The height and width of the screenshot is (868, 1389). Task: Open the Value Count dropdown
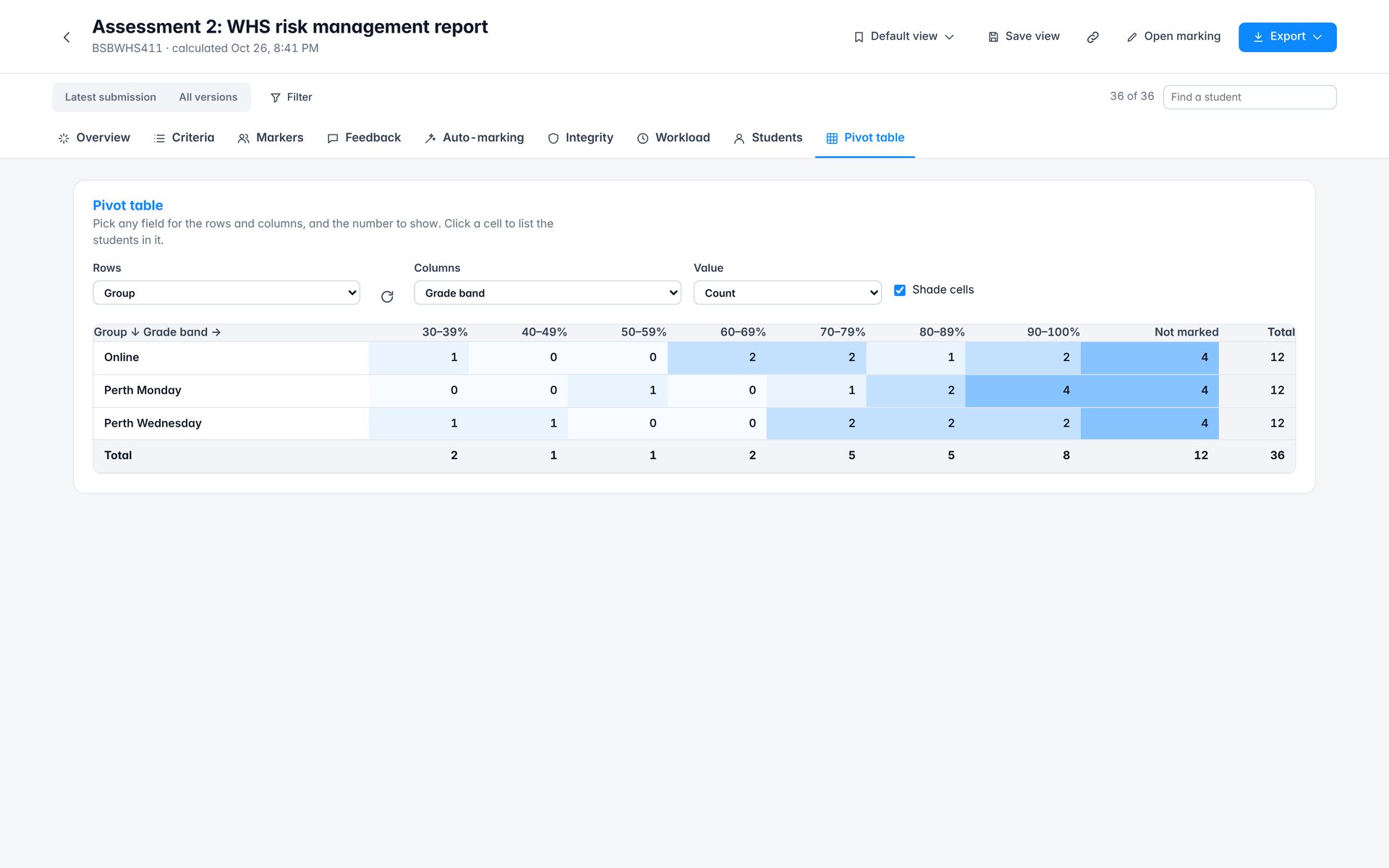pyautogui.click(x=788, y=293)
